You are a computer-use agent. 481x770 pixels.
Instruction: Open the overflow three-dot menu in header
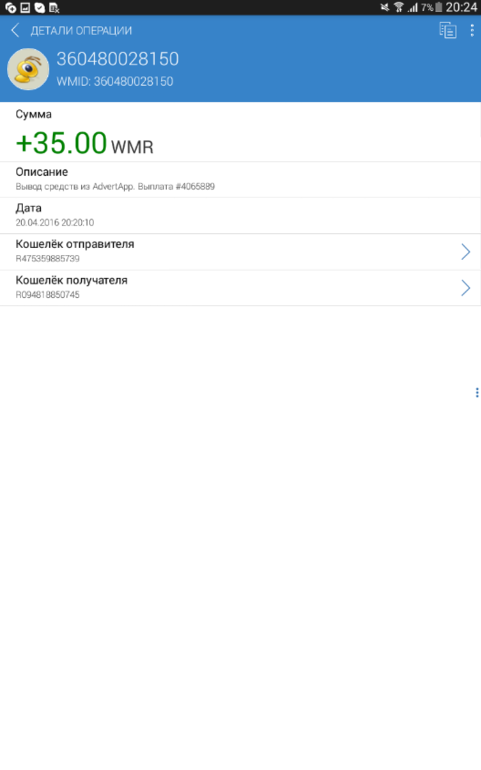[x=472, y=30]
